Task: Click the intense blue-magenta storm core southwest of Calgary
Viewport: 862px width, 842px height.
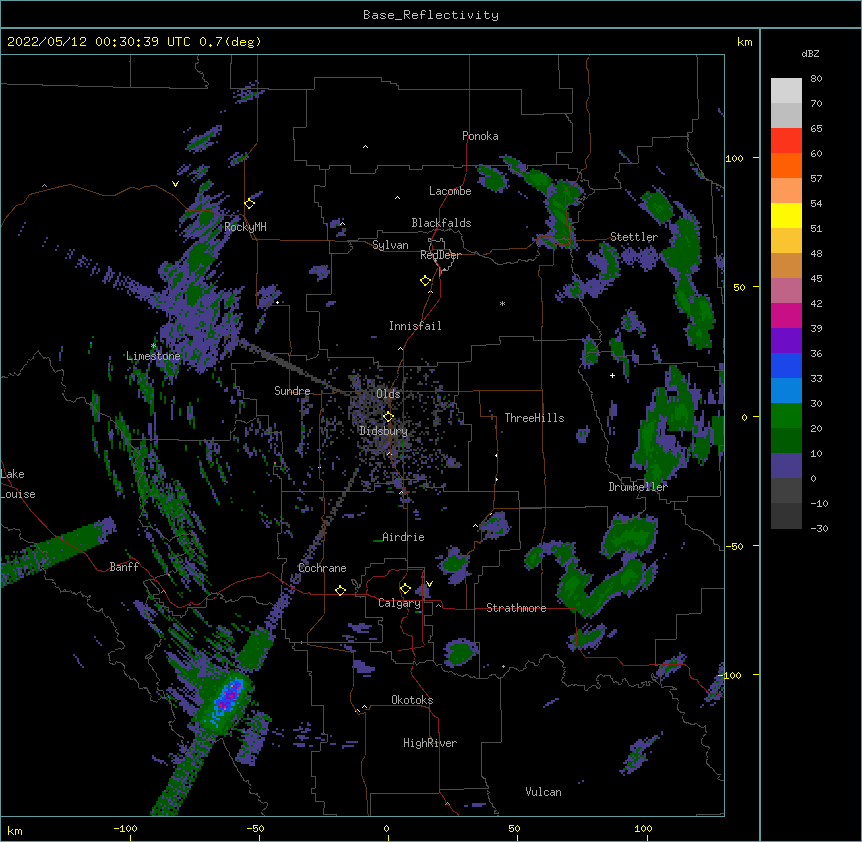Action: (229, 697)
